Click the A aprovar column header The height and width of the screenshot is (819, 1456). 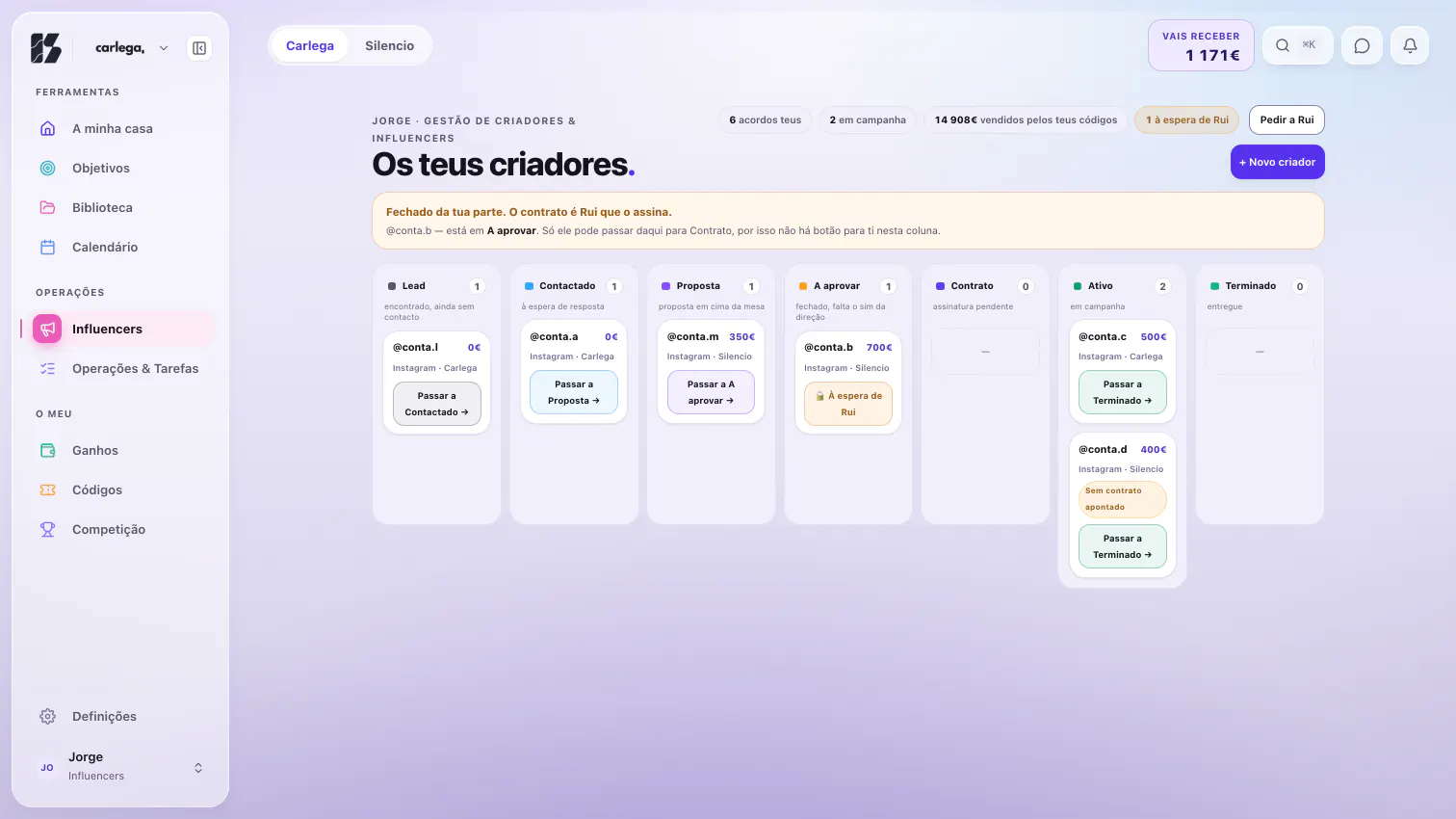pyautogui.click(x=836, y=286)
